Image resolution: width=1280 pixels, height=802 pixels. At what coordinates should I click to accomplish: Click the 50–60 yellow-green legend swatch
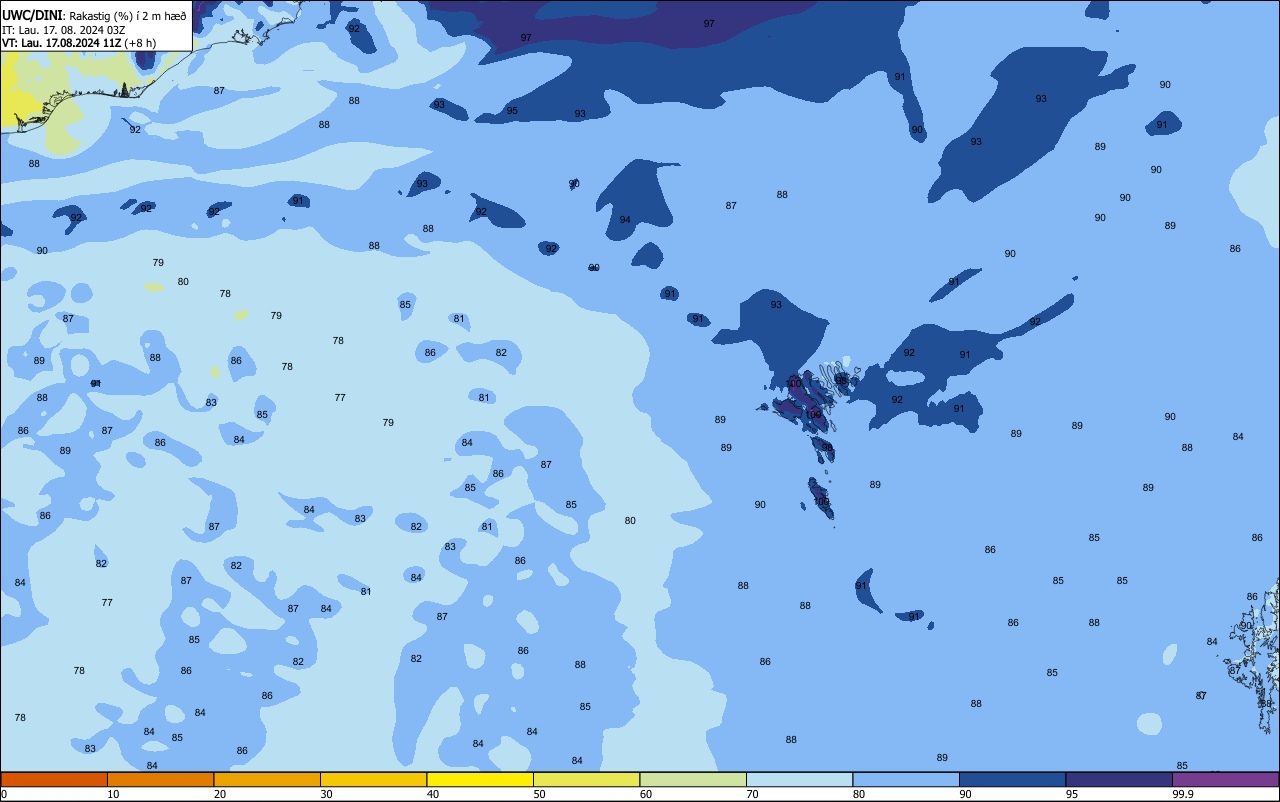tap(586, 779)
